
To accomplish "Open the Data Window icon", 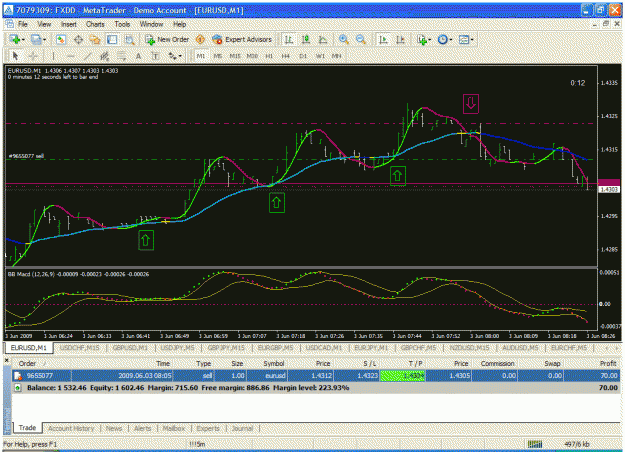I will (x=78, y=39).
